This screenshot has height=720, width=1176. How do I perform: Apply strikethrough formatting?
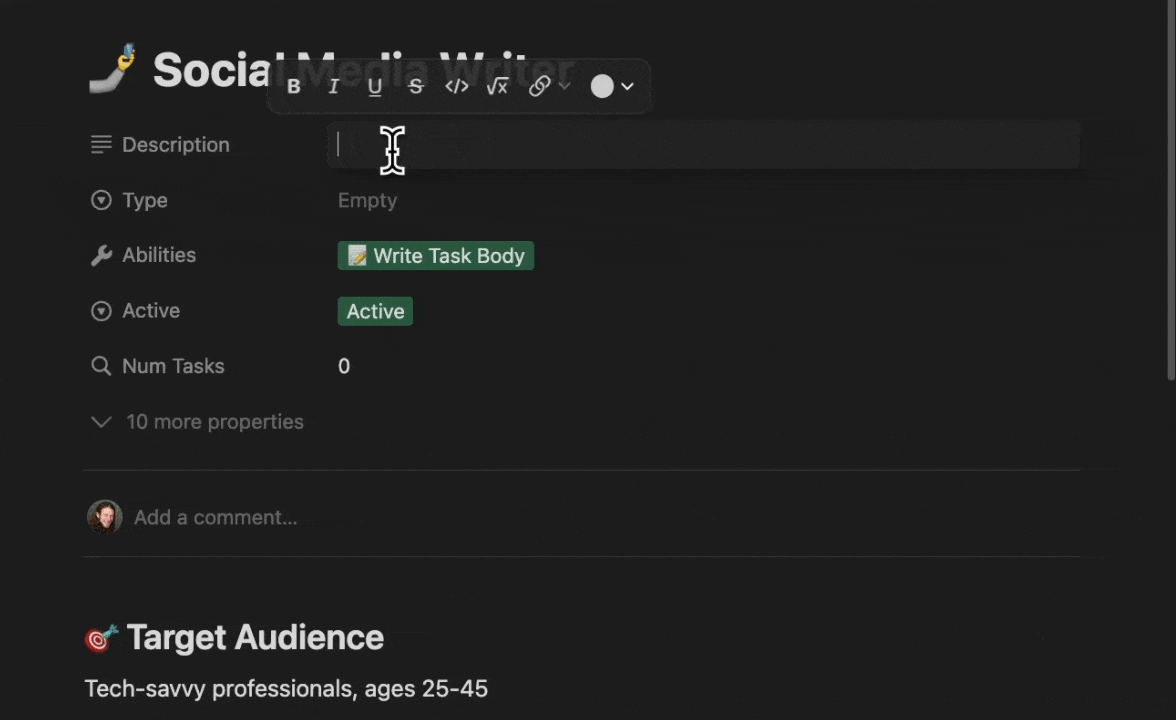coord(415,86)
